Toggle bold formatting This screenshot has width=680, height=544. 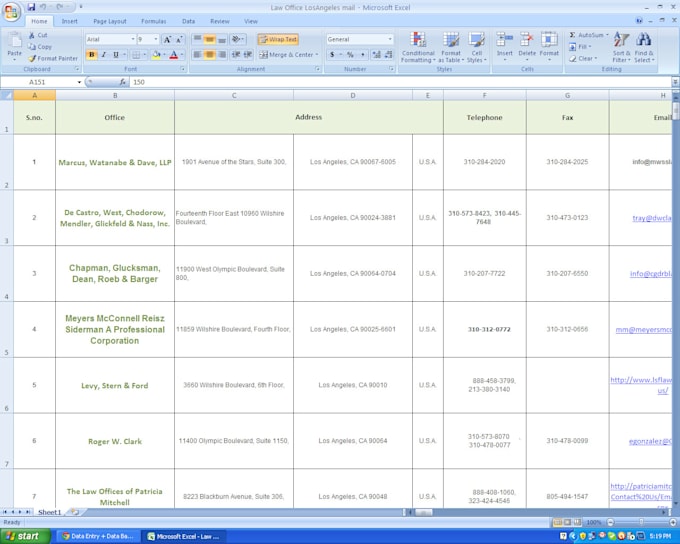tap(92, 55)
